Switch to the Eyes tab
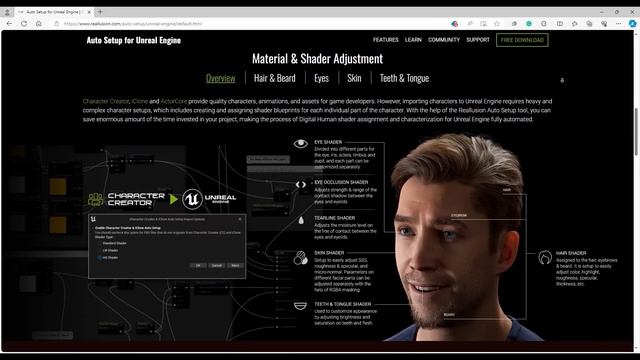Screen dimensions: 640x360 click(x=322, y=78)
